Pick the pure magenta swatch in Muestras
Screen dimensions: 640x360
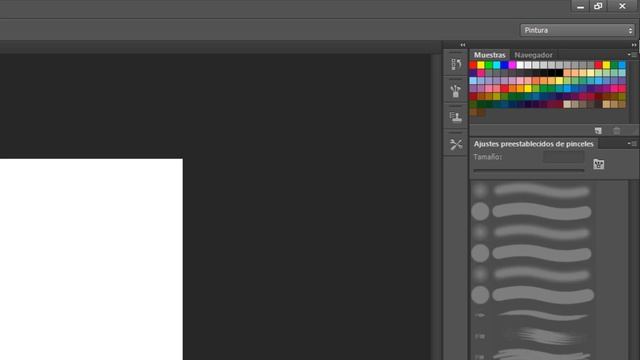(512, 65)
